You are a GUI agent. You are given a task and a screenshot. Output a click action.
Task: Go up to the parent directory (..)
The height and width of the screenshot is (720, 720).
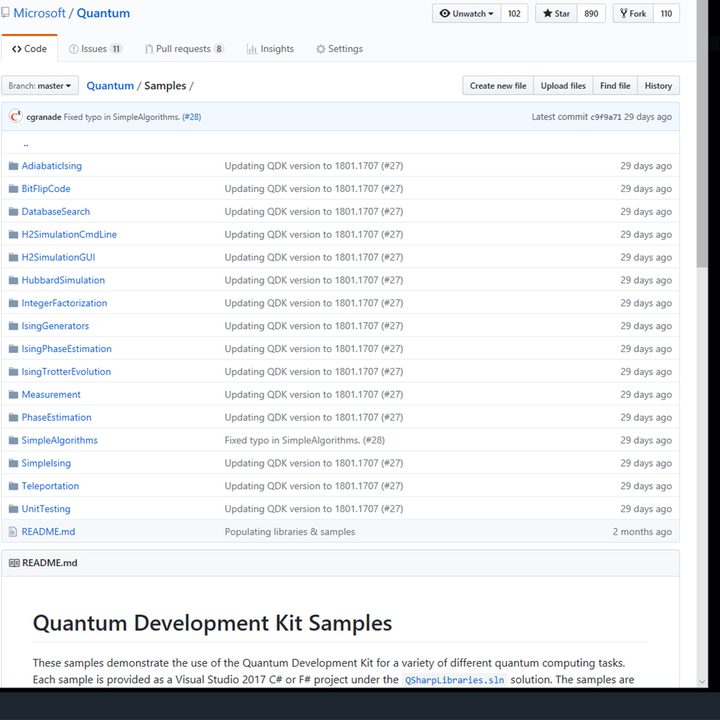click(26, 145)
